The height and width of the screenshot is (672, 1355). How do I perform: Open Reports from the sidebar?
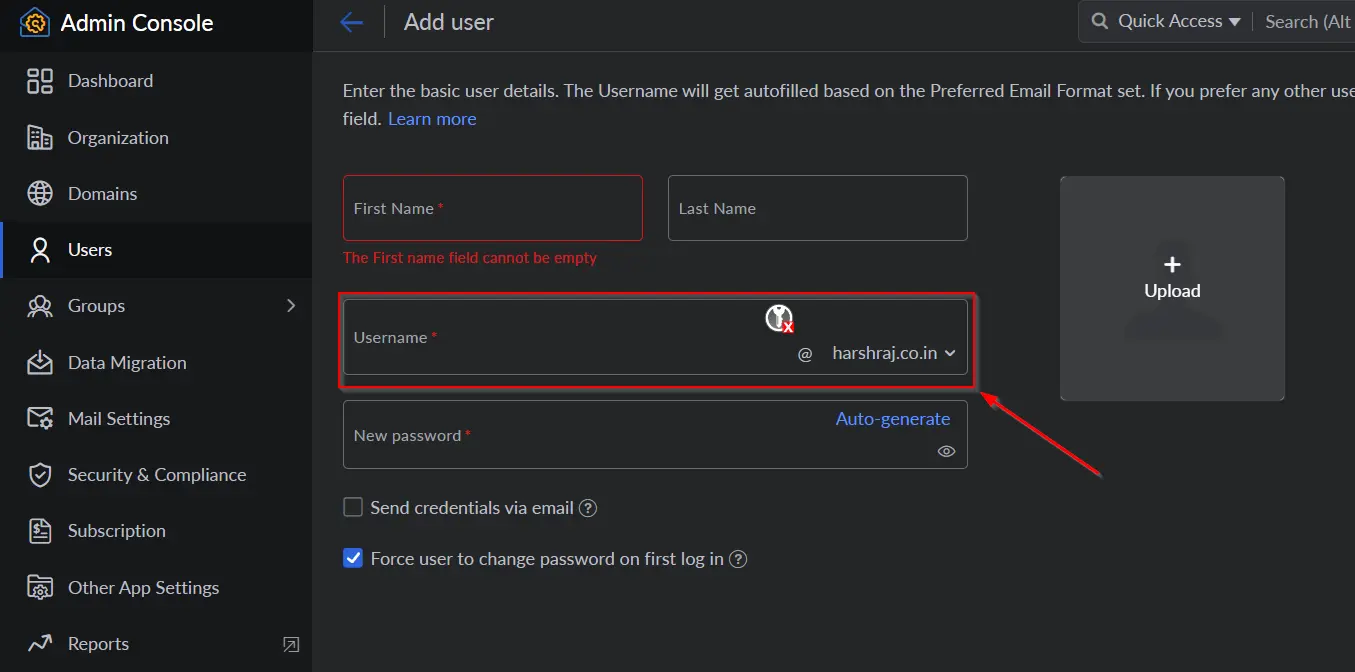click(98, 644)
